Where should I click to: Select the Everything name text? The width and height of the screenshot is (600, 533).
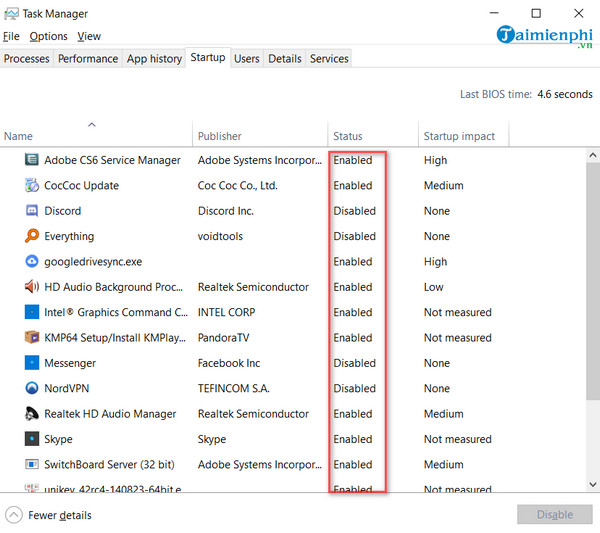click(69, 236)
